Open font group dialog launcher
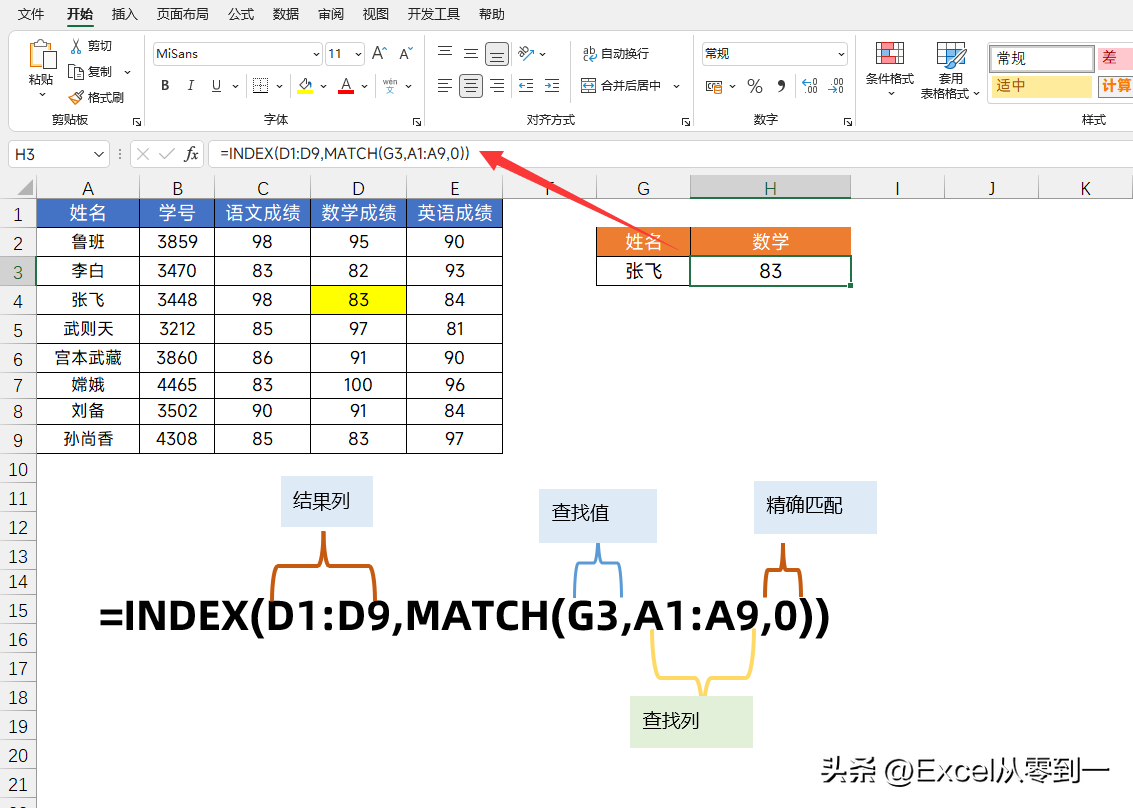Screen dimensions: 1133x808 click(417, 122)
